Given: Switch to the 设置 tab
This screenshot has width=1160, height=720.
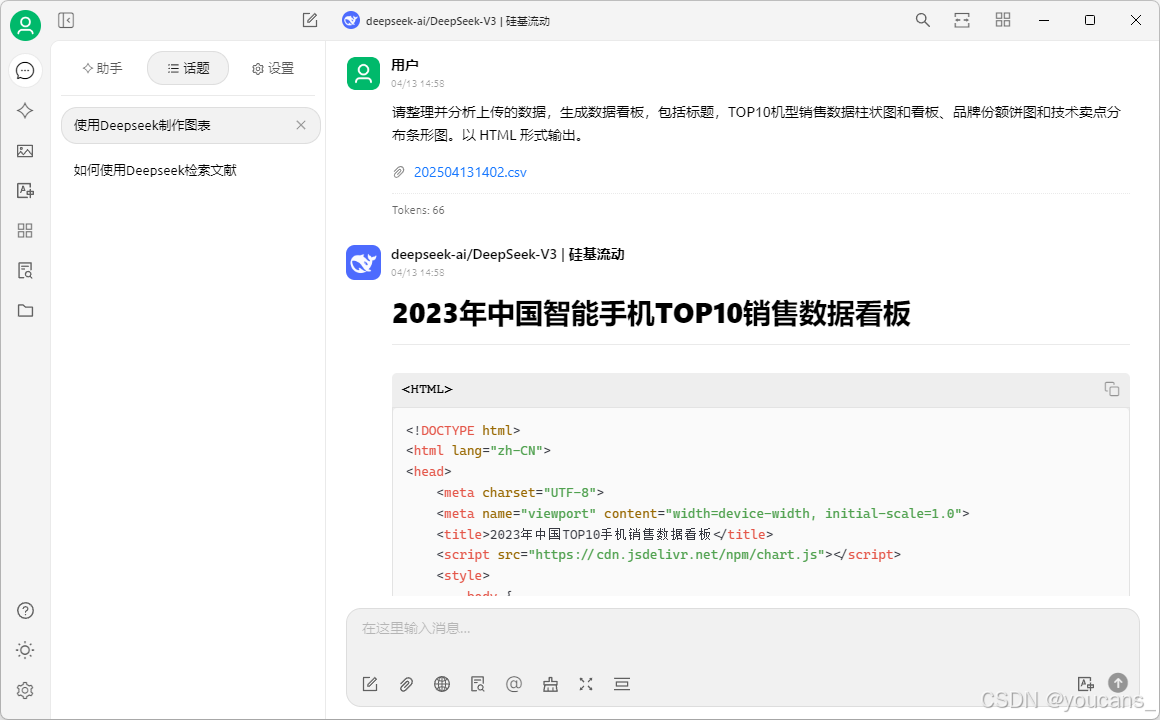Looking at the screenshot, I should pos(273,68).
